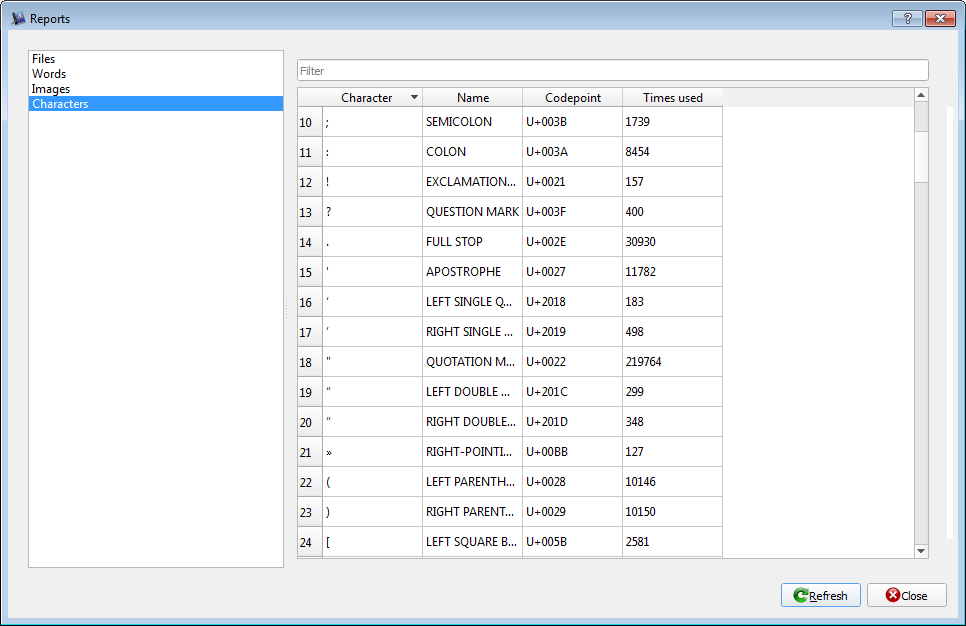This screenshot has height=626, width=966.
Task: Click the Refresh button
Action: tap(821, 595)
